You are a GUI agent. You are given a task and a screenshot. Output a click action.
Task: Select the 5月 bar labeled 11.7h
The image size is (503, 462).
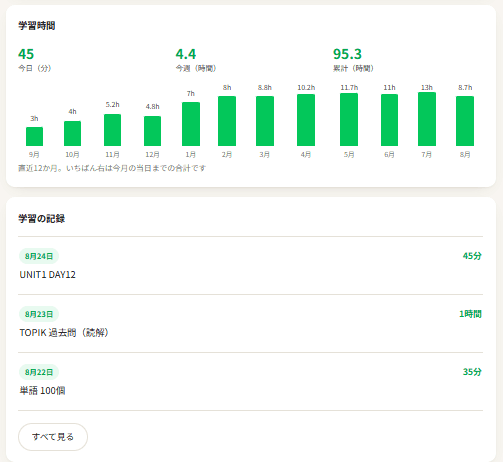349,119
